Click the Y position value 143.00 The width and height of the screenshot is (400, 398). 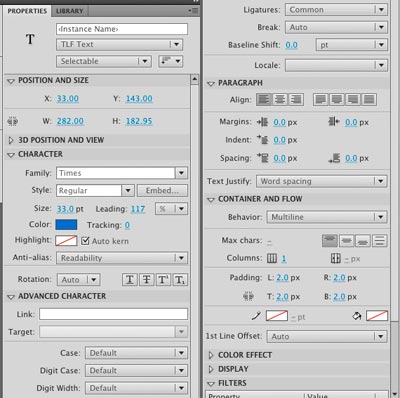coord(139,99)
